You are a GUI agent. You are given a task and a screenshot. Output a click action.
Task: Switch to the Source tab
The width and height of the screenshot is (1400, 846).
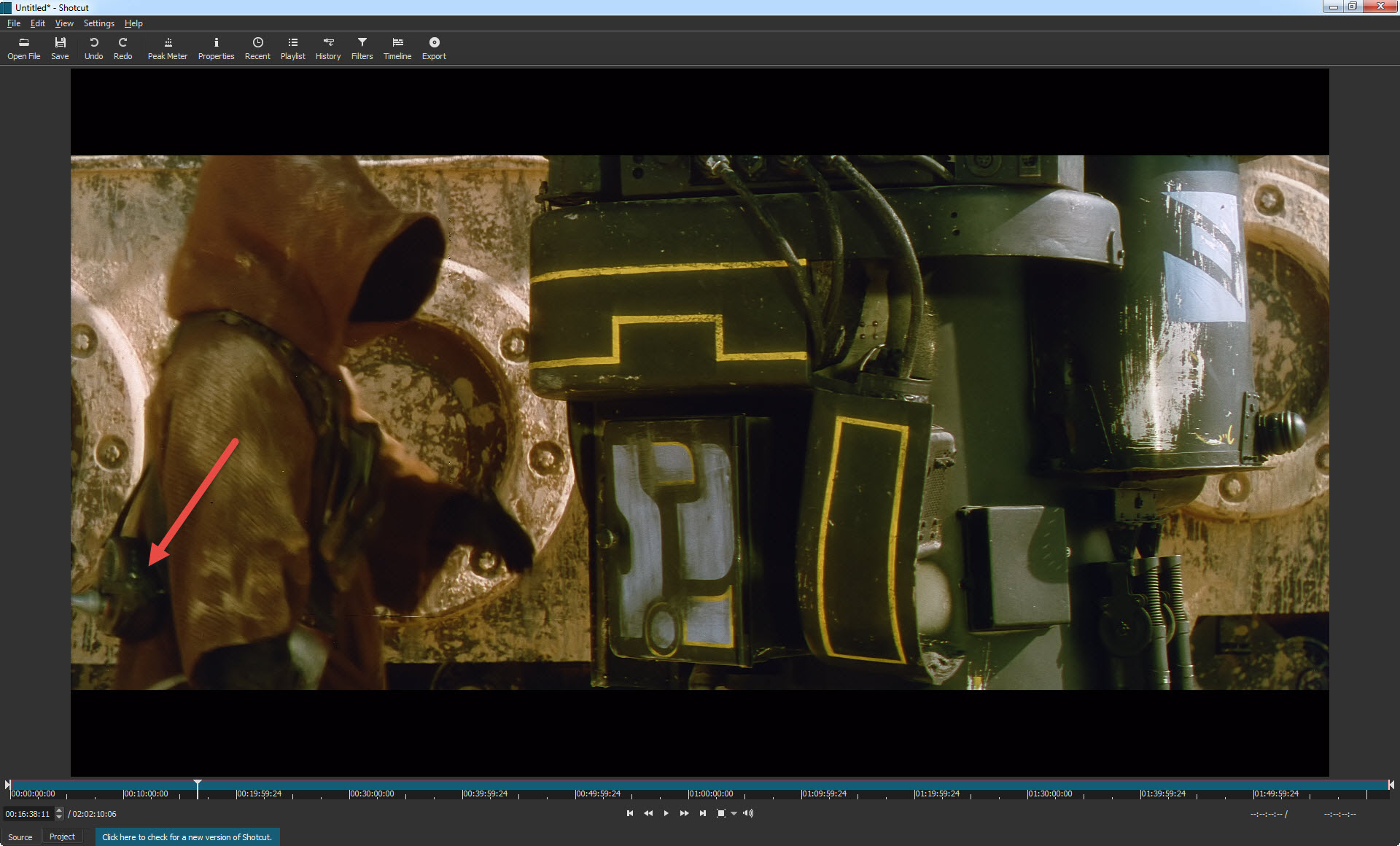(20, 837)
